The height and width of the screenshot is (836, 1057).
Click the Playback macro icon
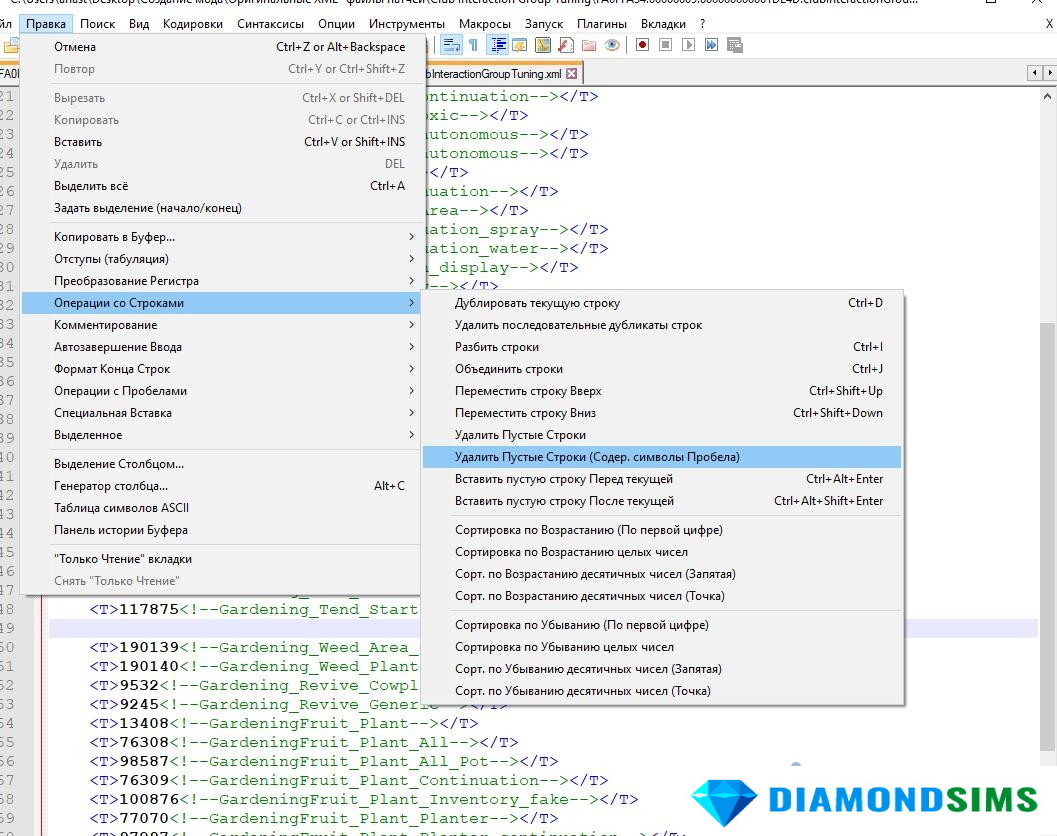click(x=688, y=45)
